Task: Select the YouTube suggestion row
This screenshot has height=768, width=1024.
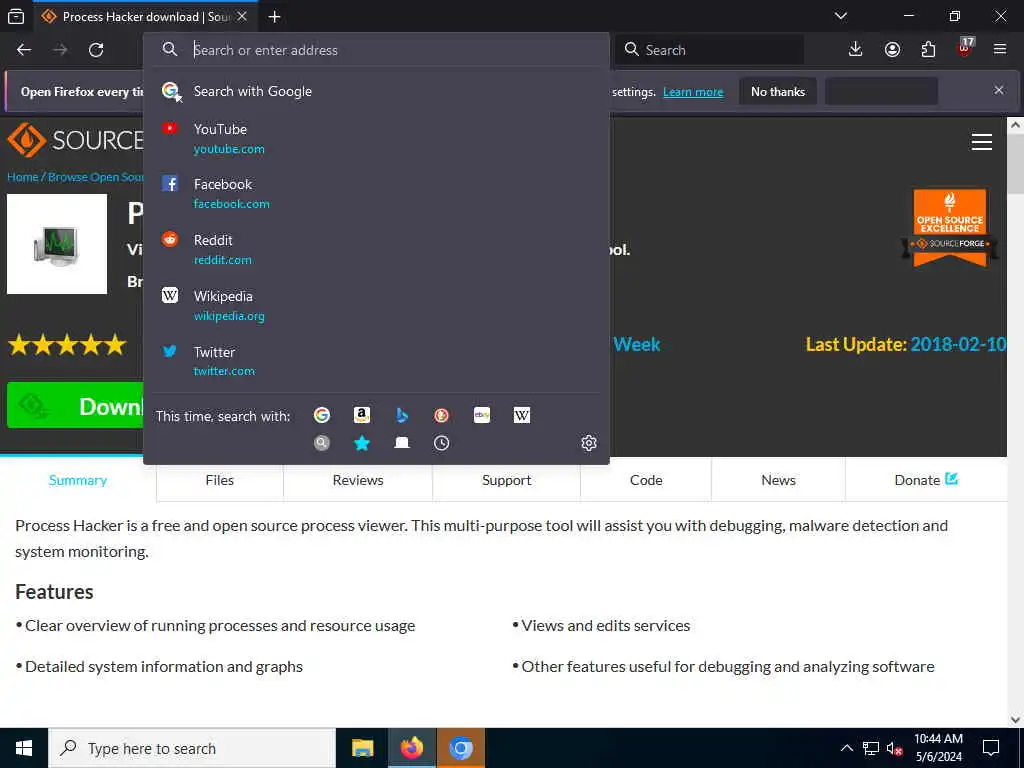Action: [376, 138]
